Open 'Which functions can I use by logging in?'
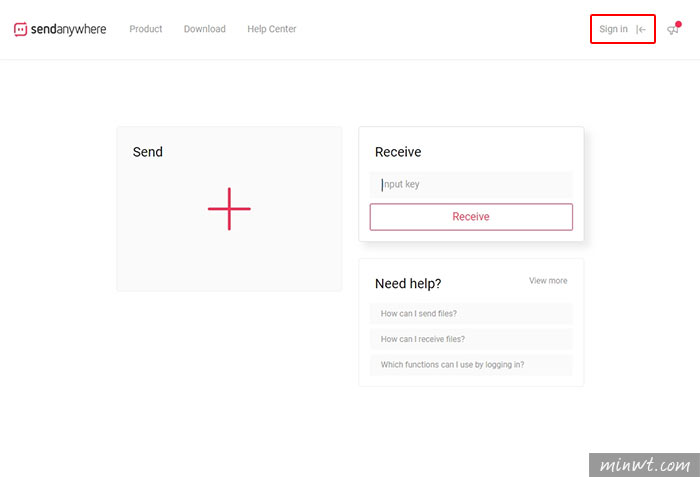The height and width of the screenshot is (477, 700). coord(471,364)
